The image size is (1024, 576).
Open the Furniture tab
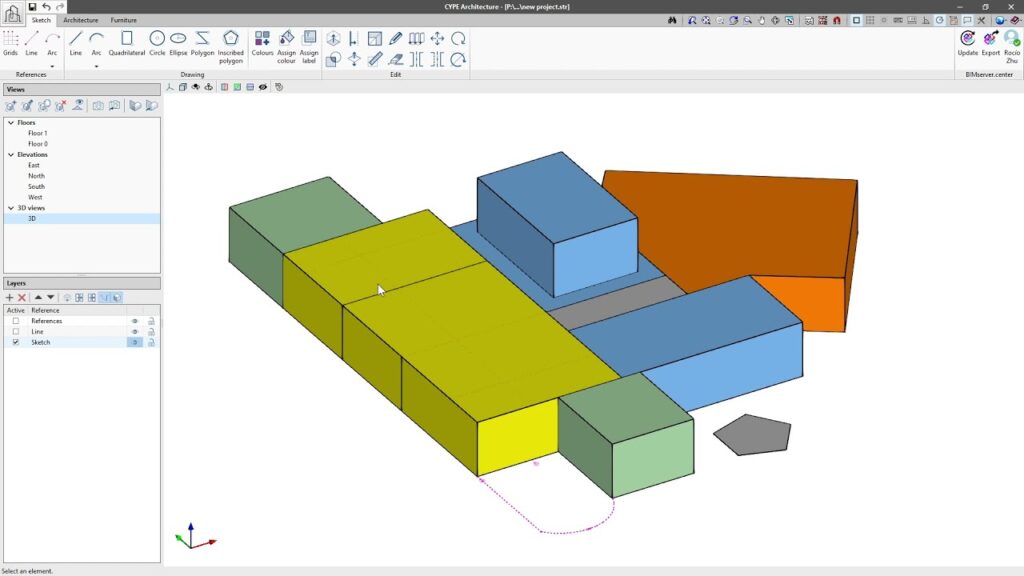[x=124, y=20]
